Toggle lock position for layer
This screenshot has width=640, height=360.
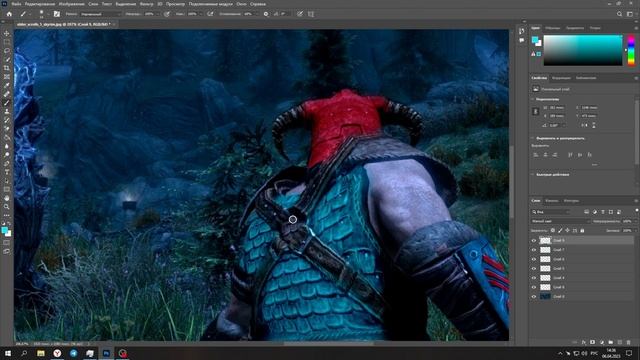click(x=568, y=231)
